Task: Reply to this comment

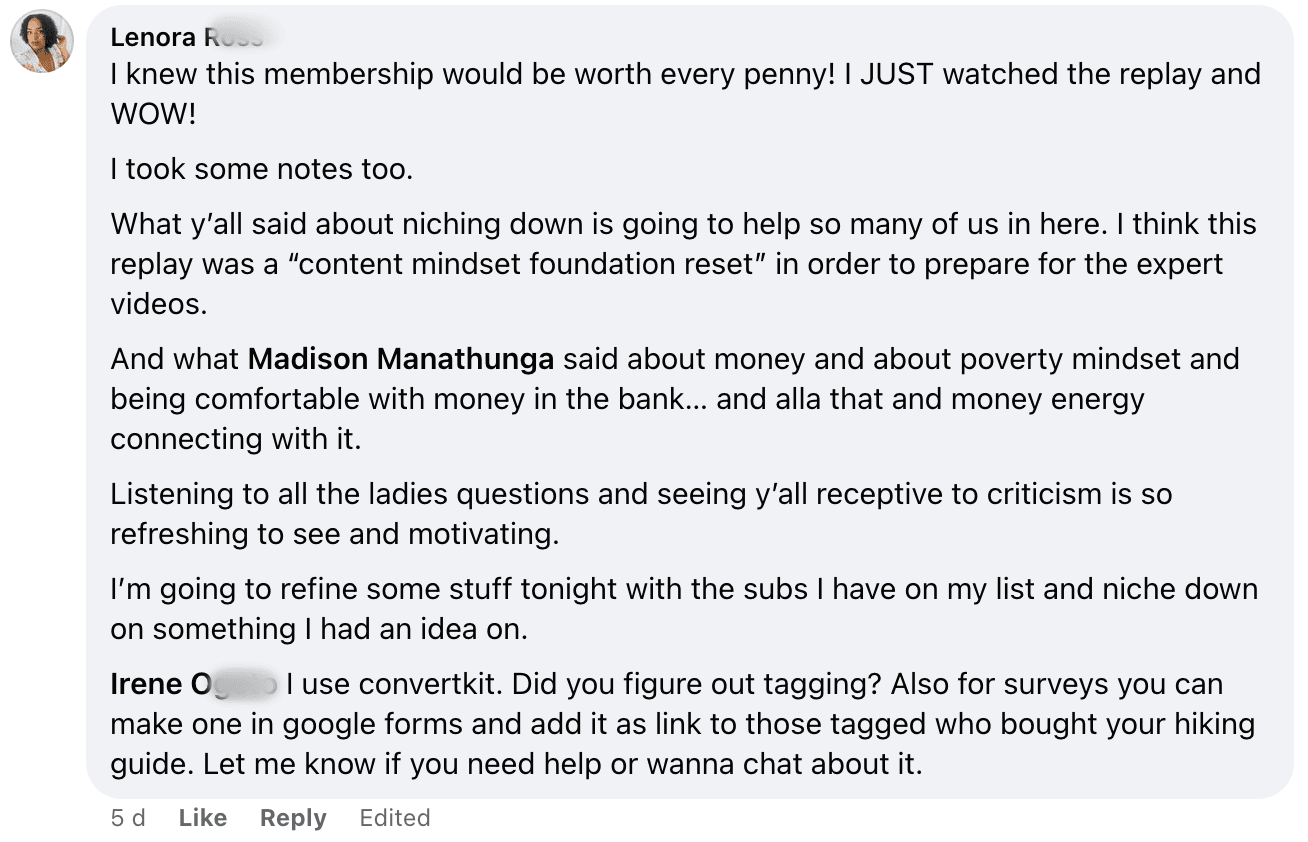Action: click(x=293, y=818)
